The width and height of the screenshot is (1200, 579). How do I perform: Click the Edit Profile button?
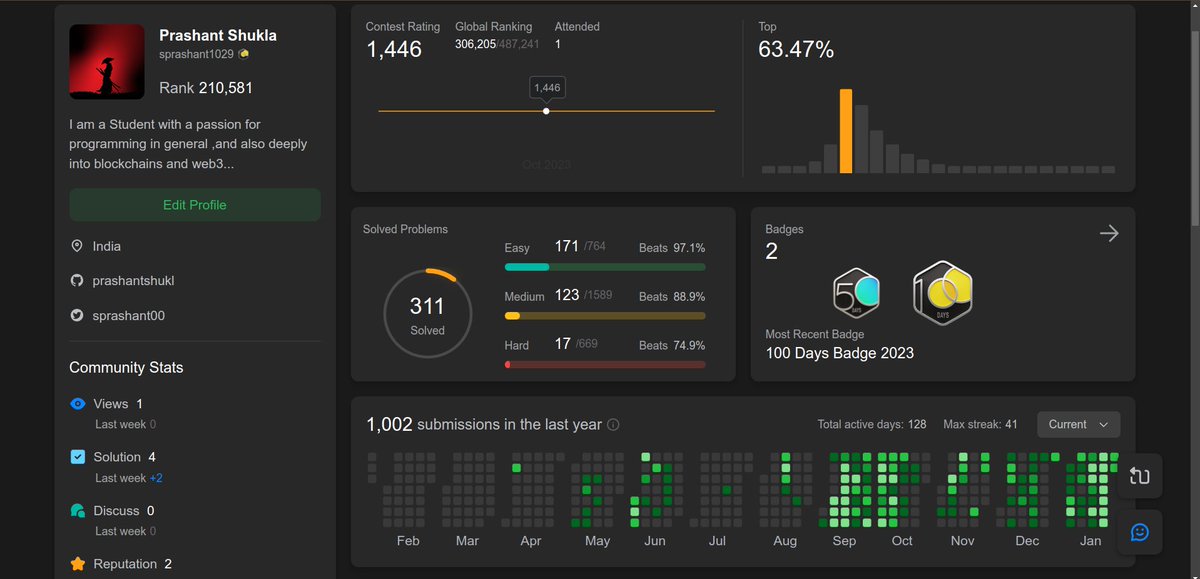point(195,205)
